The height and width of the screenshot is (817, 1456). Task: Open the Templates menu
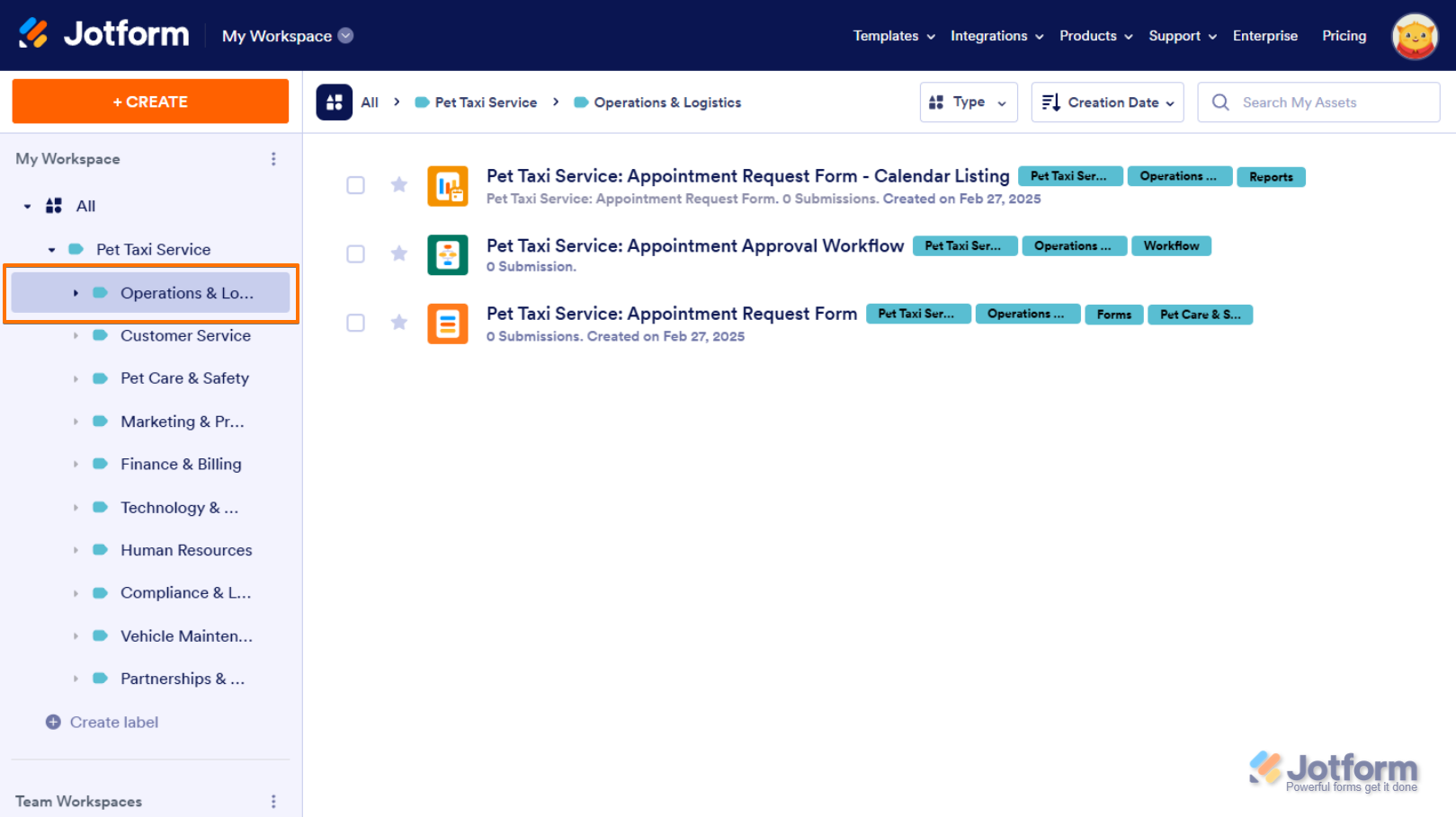pyautogui.click(x=893, y=36)
